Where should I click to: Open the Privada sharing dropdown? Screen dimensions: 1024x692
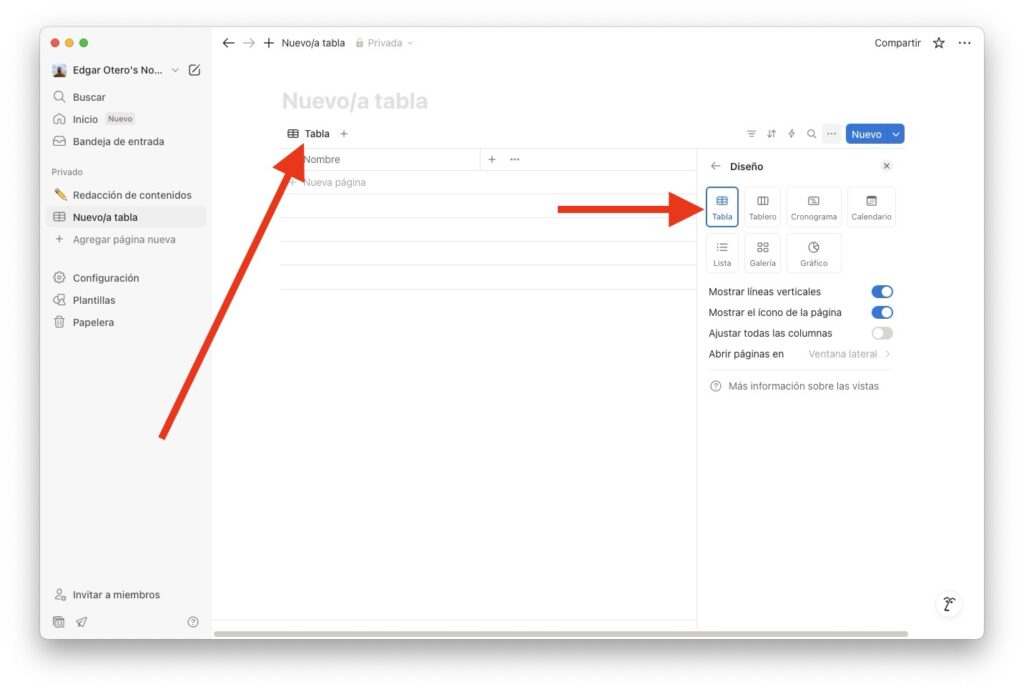coord(385,43)
